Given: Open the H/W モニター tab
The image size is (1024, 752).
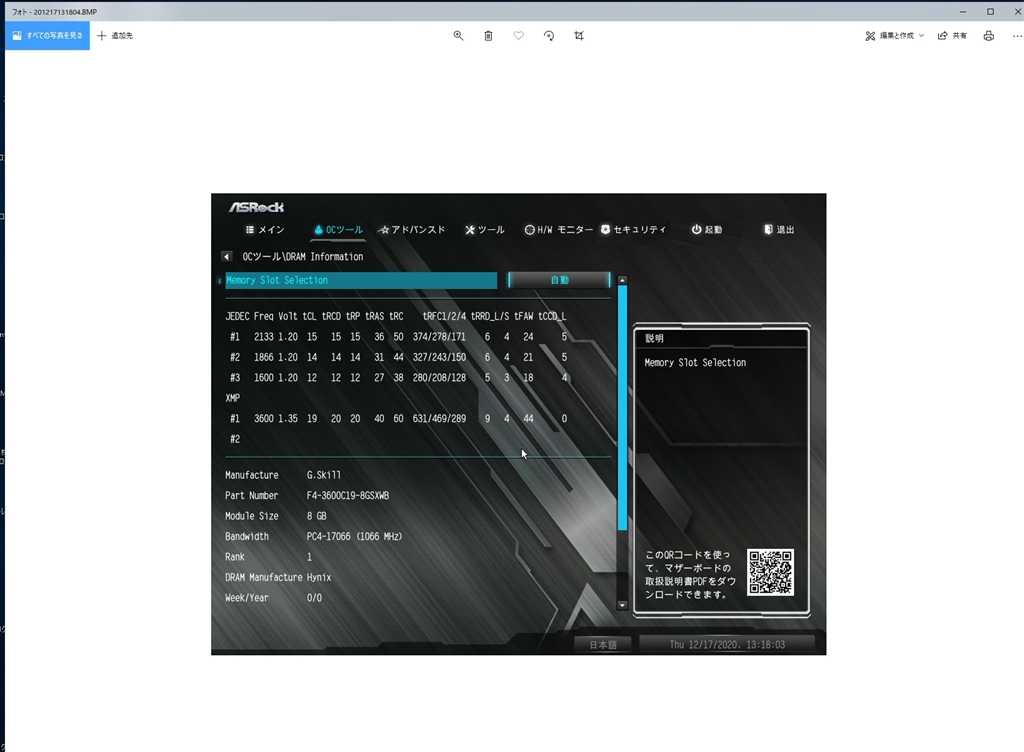Looking at the screenshot, I should pyautogui.click(x=558, y=230).
